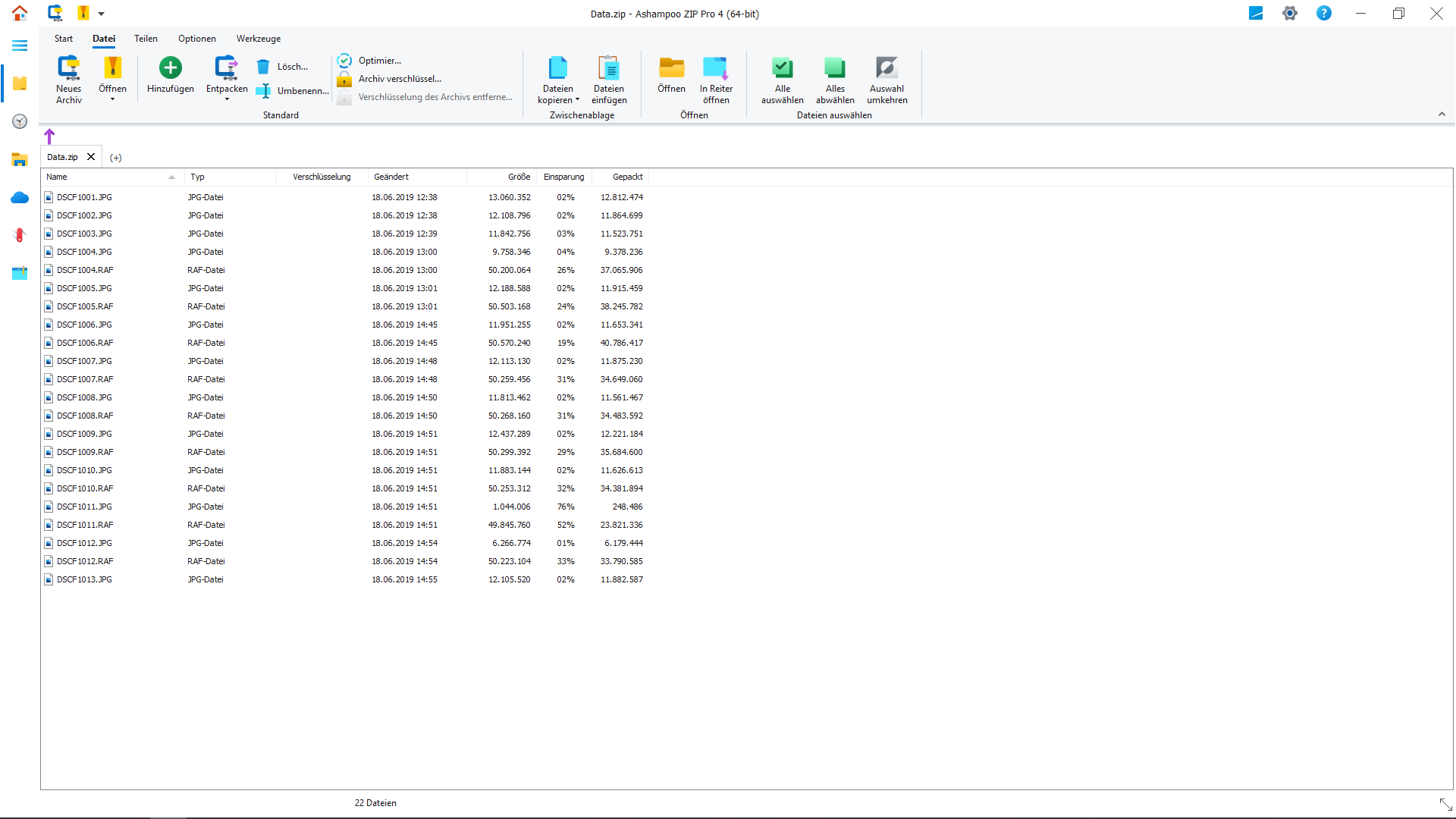The height and width of the screenshot is (819, 1456).
Task: Click Archiv verschlüsseln button
Action: (x=399, y=79)
